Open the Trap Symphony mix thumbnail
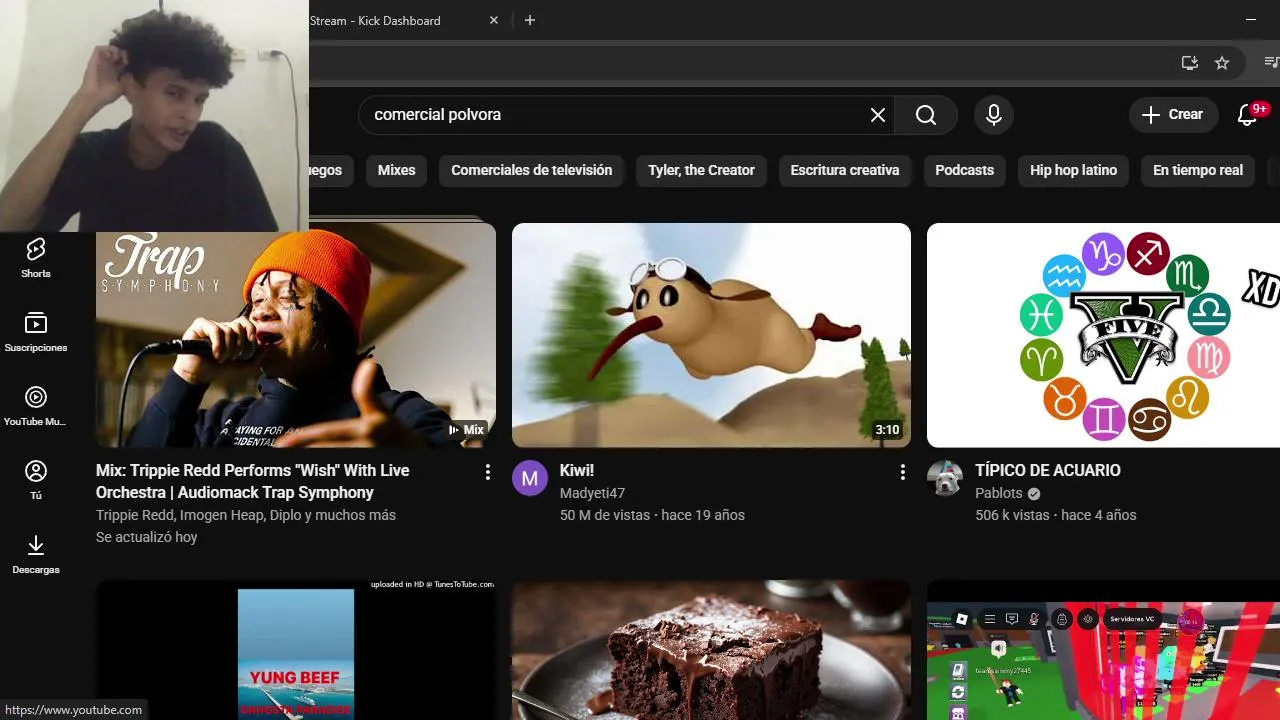1280x720 pixels. coord(296,335)
